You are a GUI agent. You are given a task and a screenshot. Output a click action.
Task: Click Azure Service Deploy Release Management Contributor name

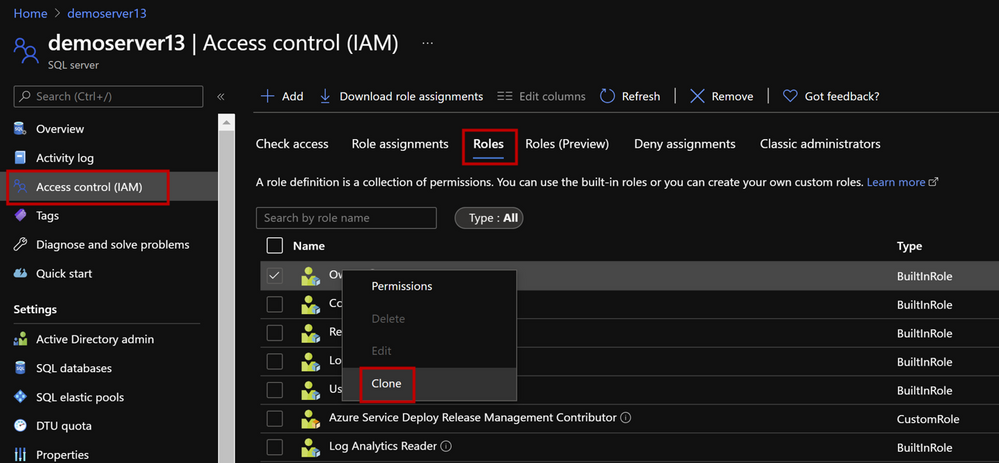tap(473, 418)
